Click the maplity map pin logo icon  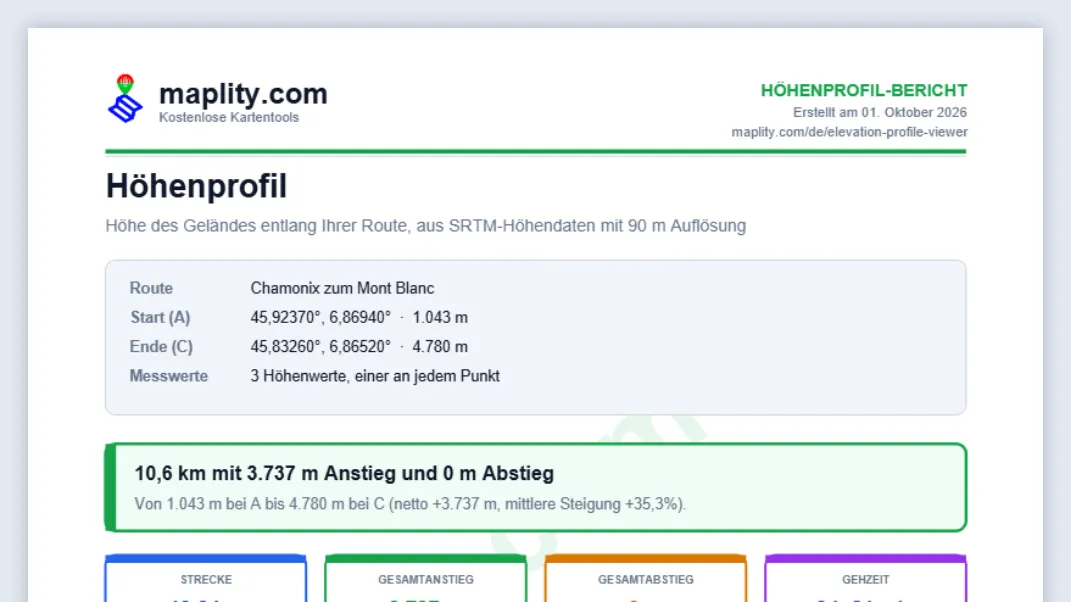(125, 99)
